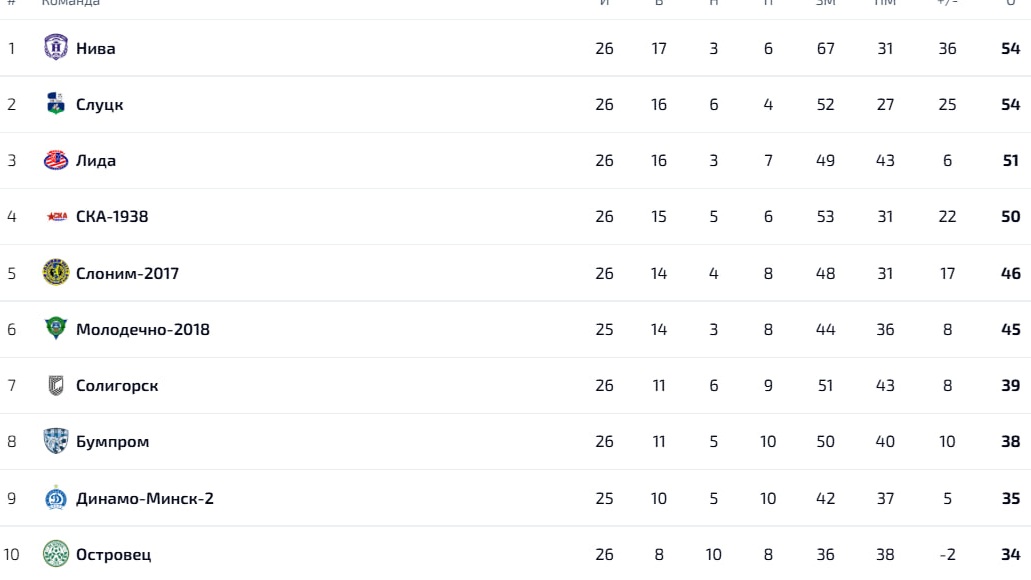This screenshot has width=1031, height=580.
Task: Click the Нива team logo
Action: pyautogui.click(x=56, y=47)
